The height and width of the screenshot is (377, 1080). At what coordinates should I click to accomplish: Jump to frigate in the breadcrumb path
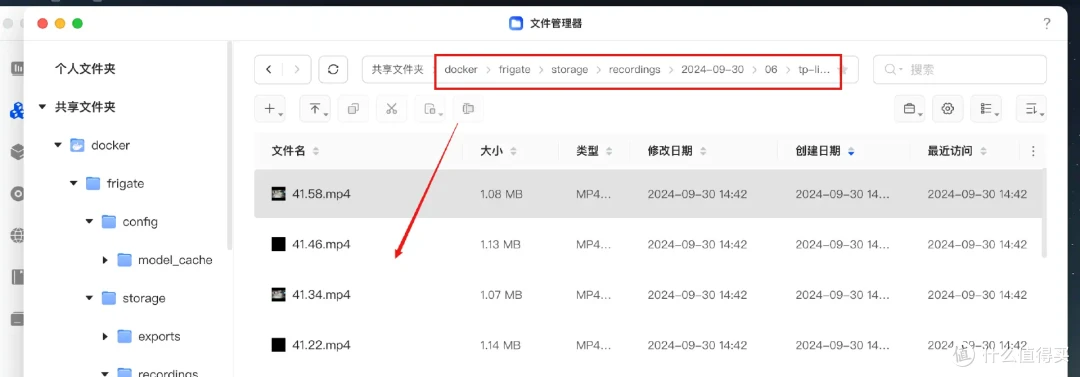pyautogui.click(x=515, y=70)
